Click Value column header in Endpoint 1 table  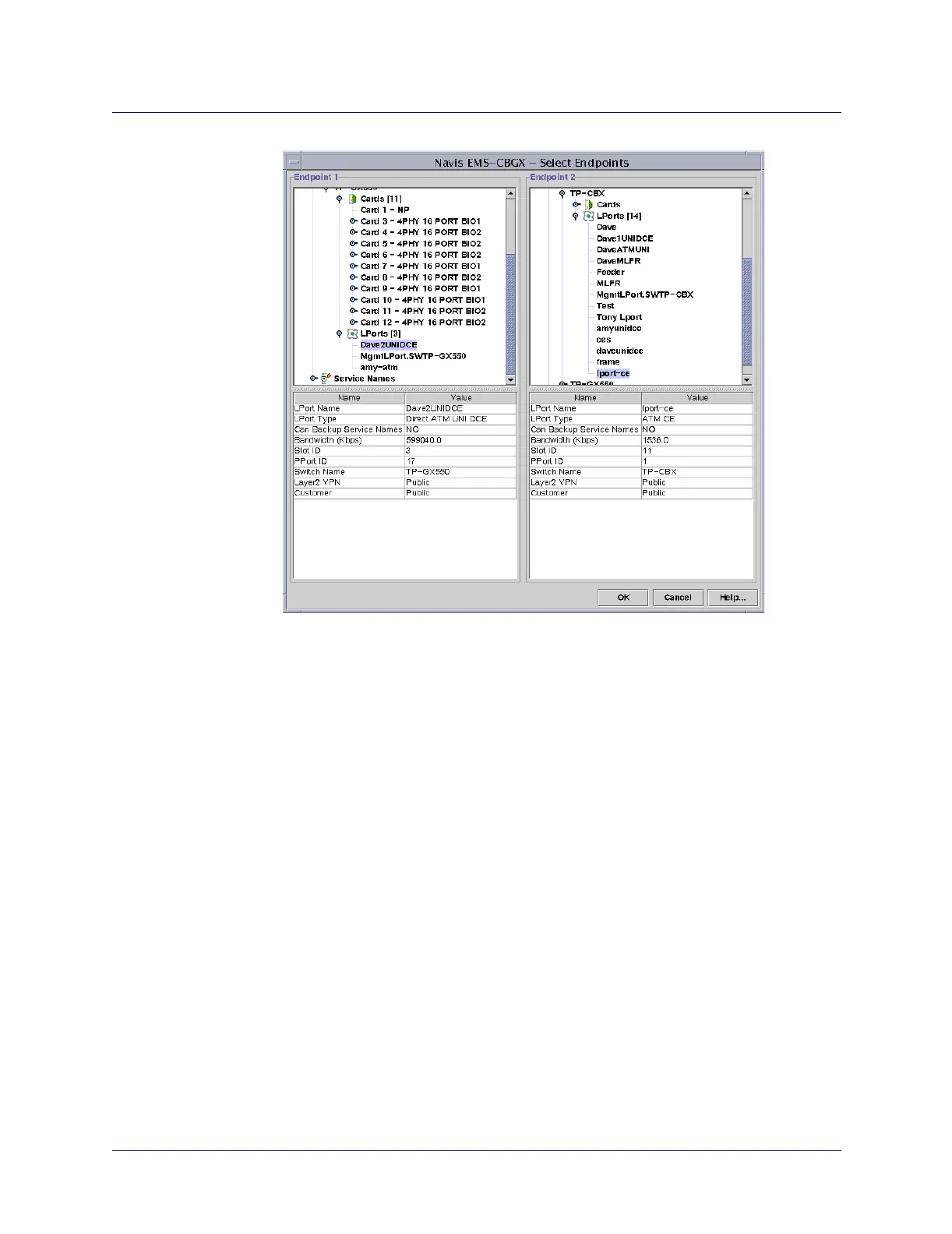pos(460,397)
